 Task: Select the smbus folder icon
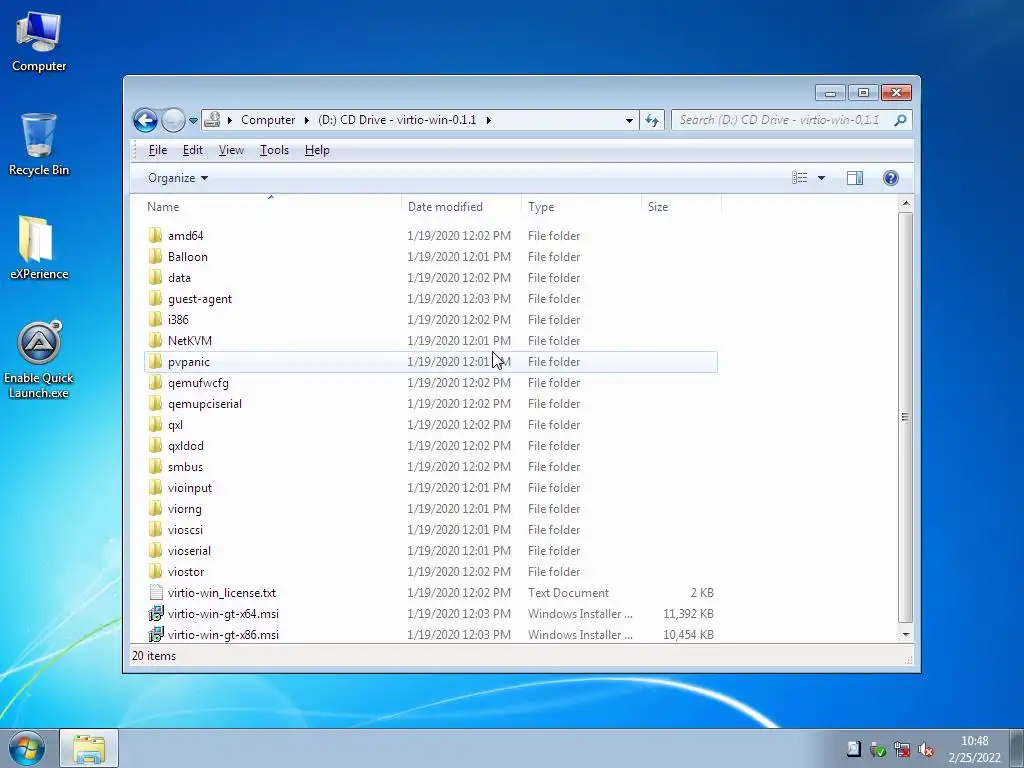155,467
